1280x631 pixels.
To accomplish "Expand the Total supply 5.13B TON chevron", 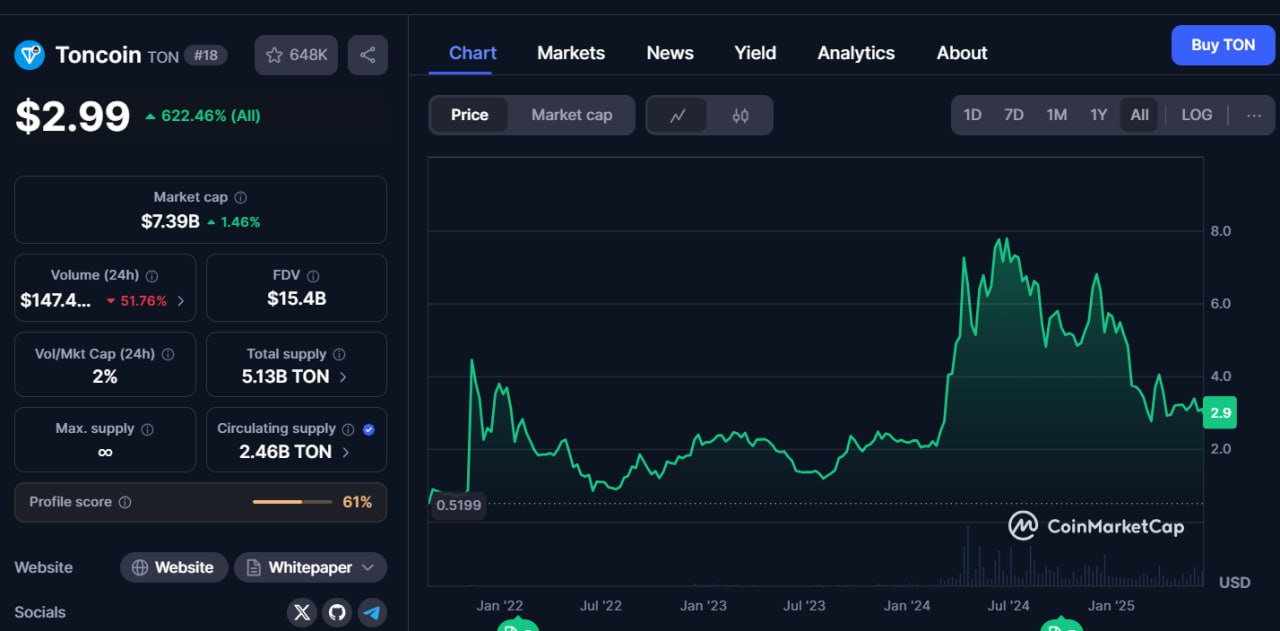I will pos(343,377).
